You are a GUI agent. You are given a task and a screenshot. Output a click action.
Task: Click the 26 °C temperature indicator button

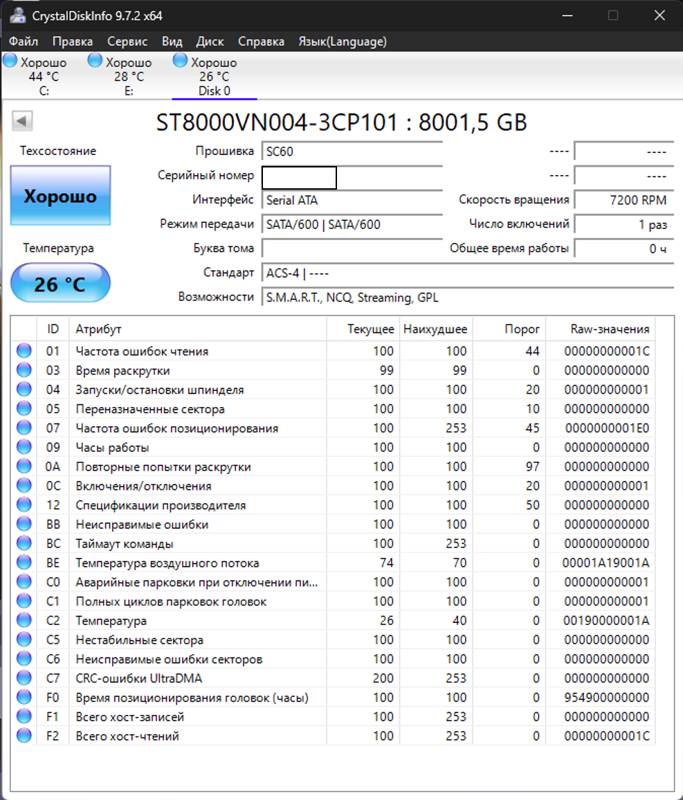60,284
